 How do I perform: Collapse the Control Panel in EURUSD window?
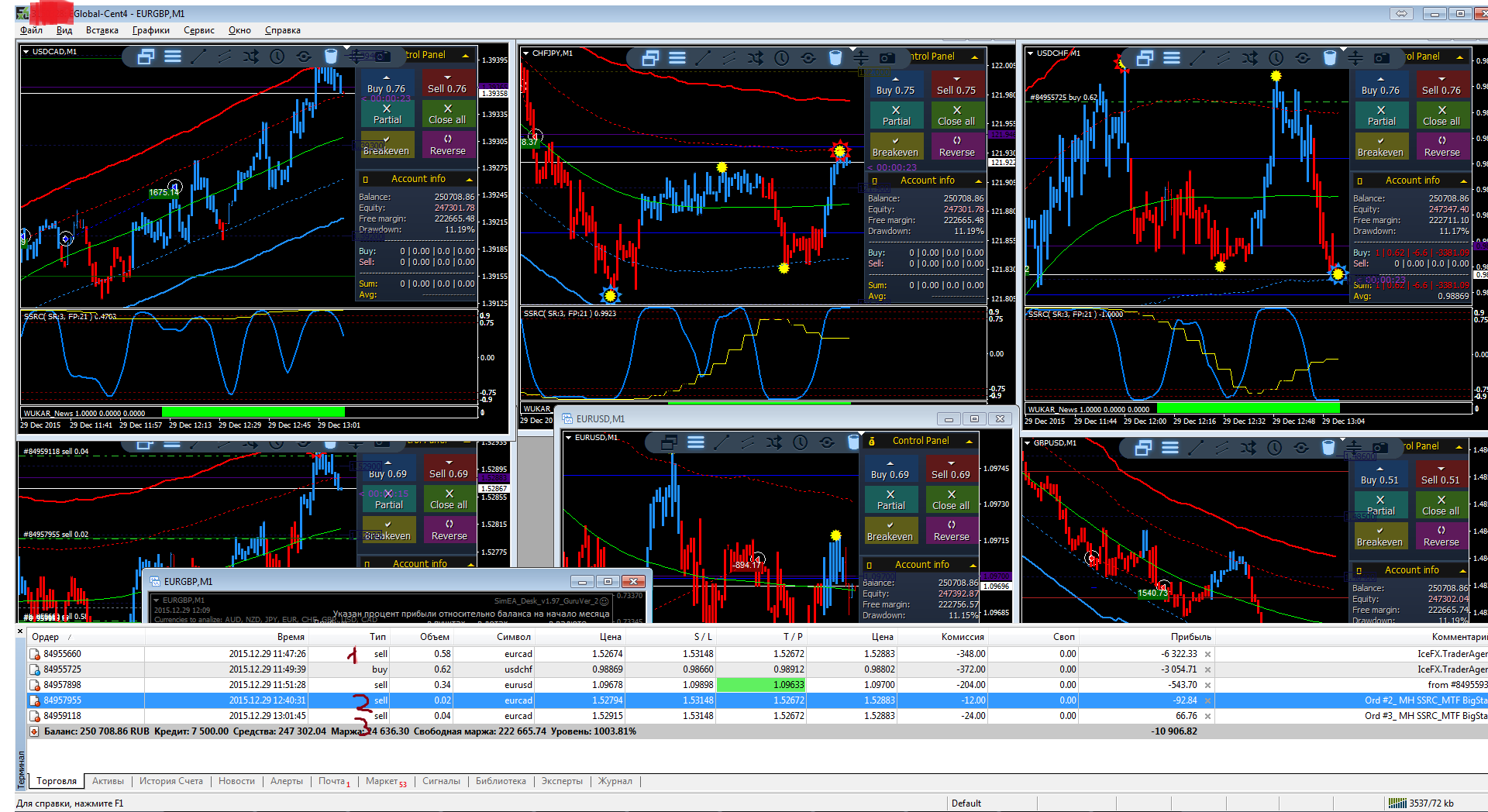coord(969,442)
